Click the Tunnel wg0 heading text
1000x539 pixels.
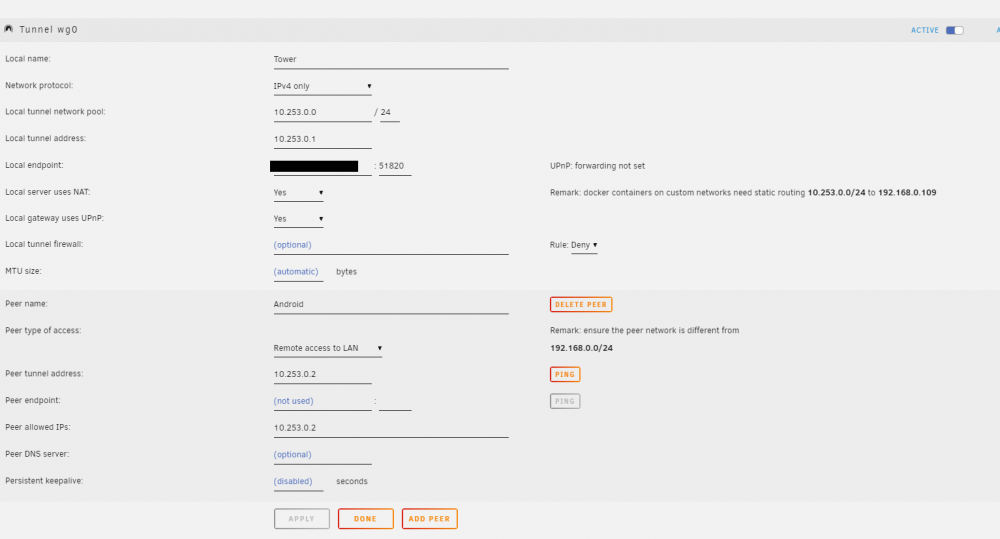[48, 29]
